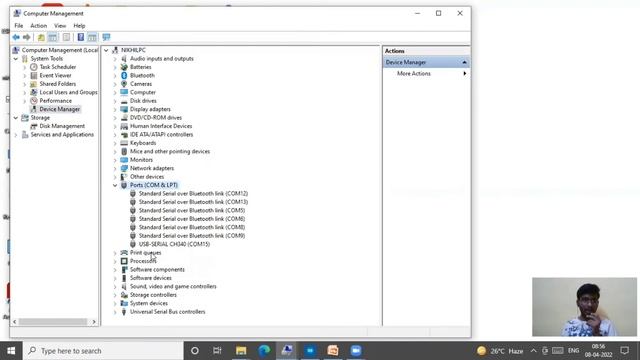Expand Universal Serial Bus controllers

(x=115, y=312)
